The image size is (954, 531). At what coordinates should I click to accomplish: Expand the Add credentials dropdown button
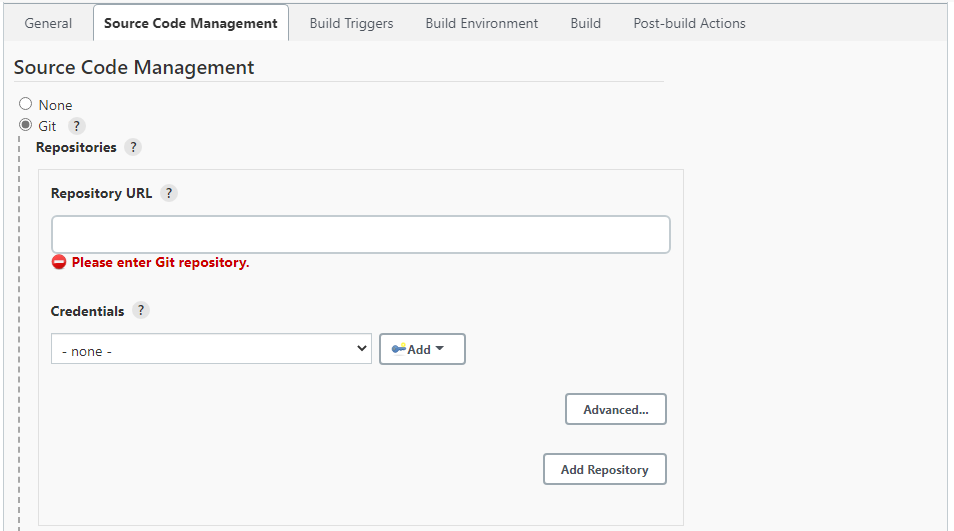tap(422, 349)
